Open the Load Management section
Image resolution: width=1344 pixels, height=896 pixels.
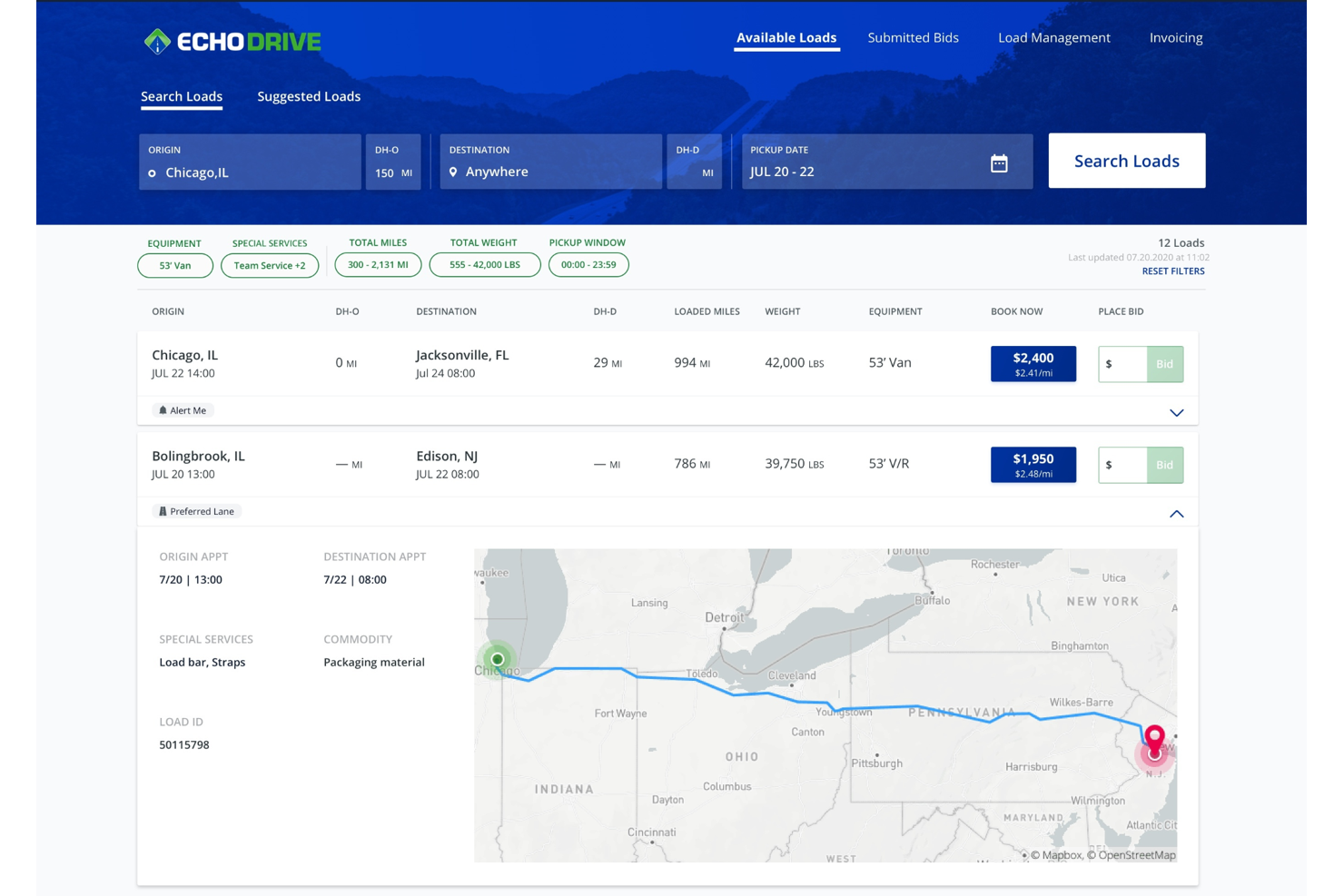pyautogui.click(x=1053, y=37)
